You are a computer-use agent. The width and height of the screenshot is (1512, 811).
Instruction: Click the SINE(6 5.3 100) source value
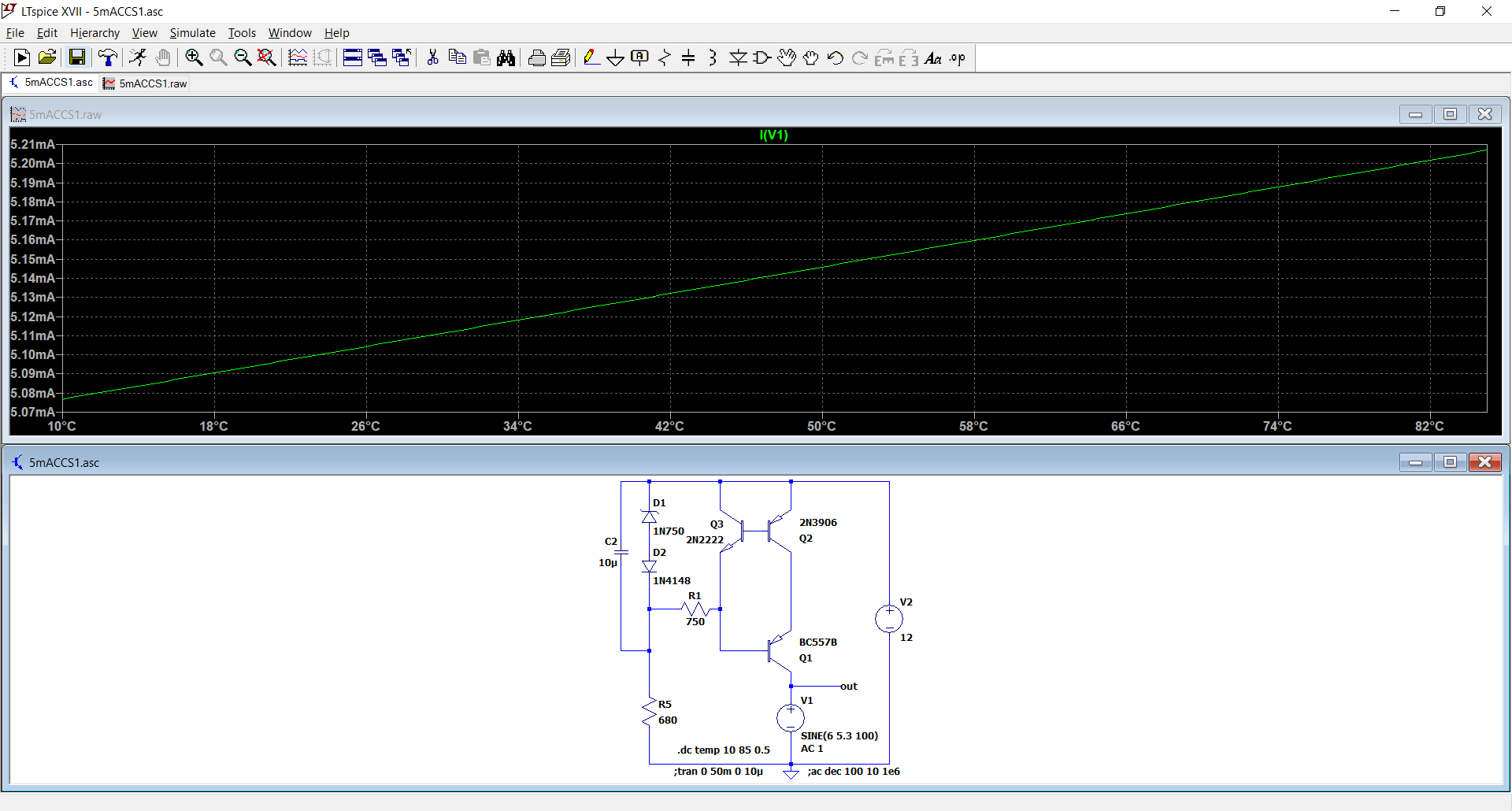click(x=839, y=736)
